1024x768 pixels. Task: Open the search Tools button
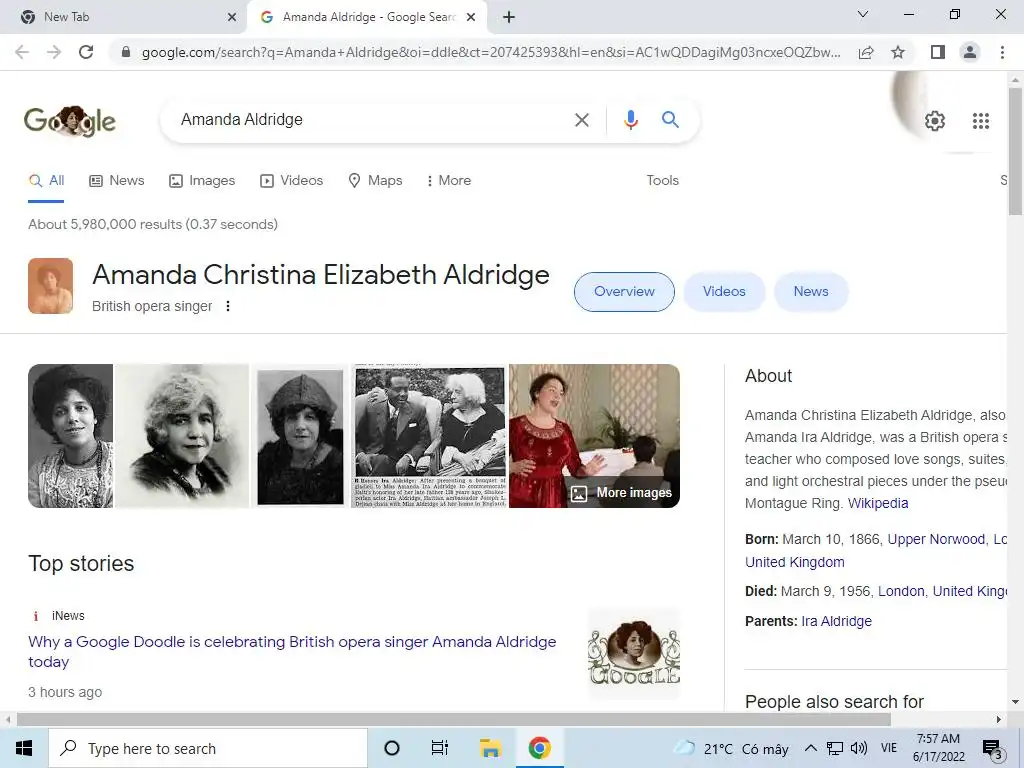(662, 181)
